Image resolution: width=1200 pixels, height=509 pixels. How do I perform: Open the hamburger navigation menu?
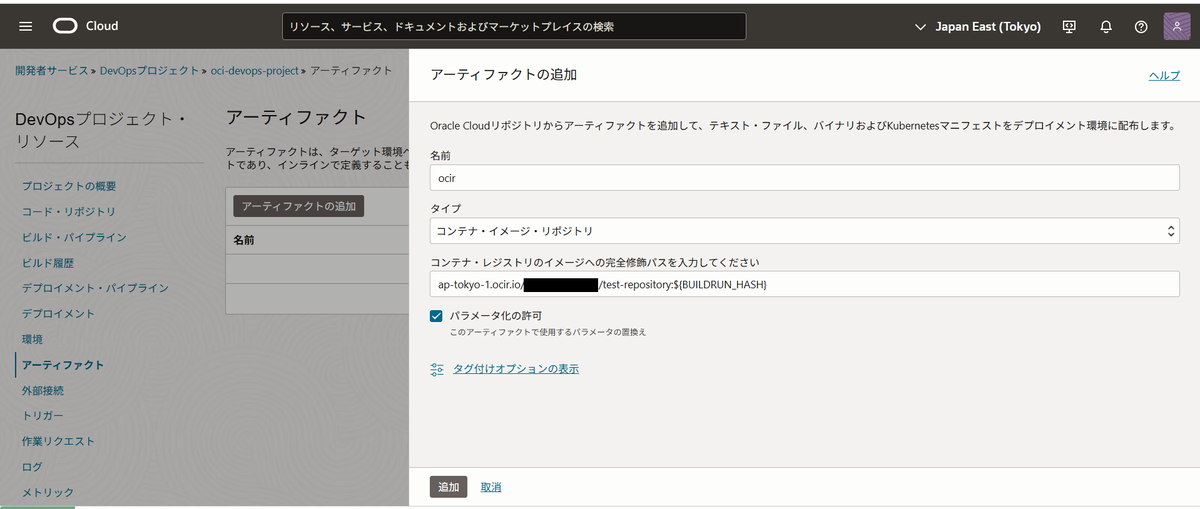(26, 26)
